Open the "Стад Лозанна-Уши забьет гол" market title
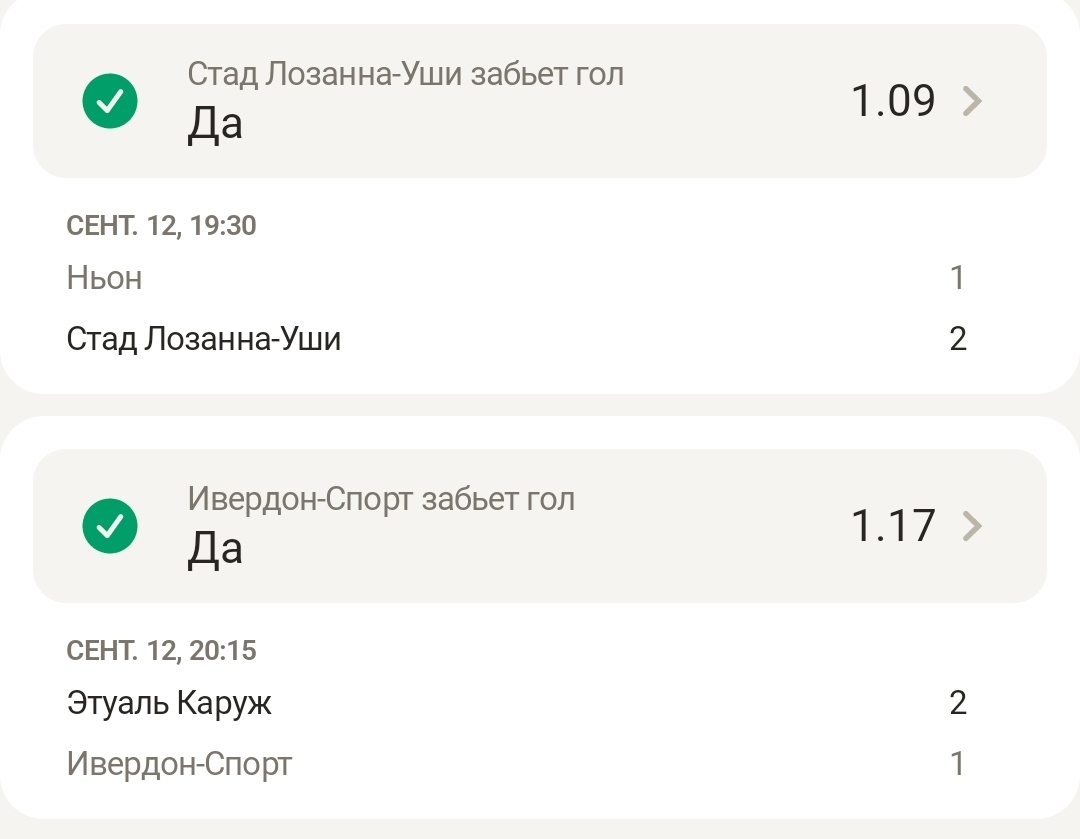The image size is (1080, 839). click(405, 74)
